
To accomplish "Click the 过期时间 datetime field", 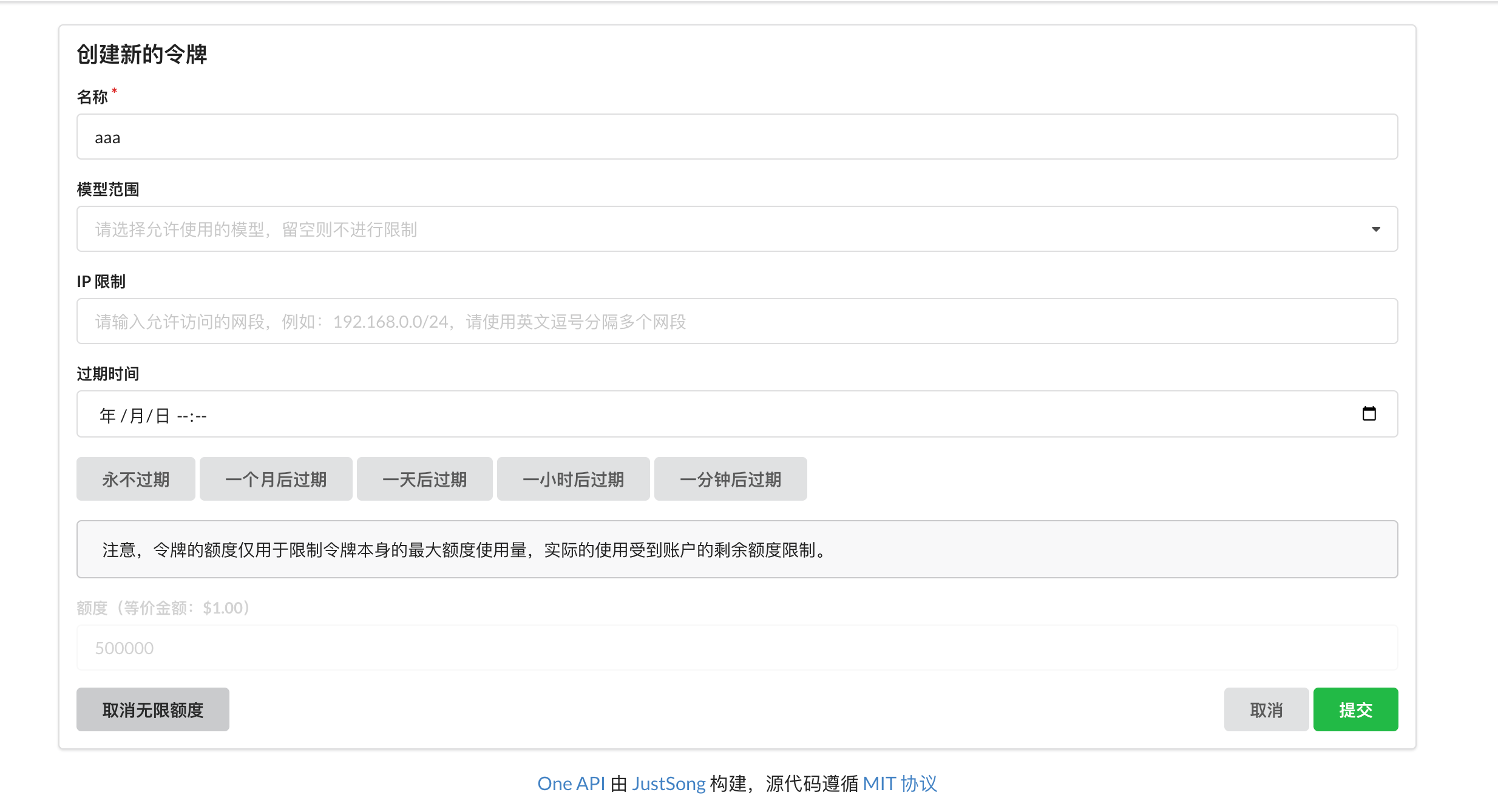I will click(737, 414).
